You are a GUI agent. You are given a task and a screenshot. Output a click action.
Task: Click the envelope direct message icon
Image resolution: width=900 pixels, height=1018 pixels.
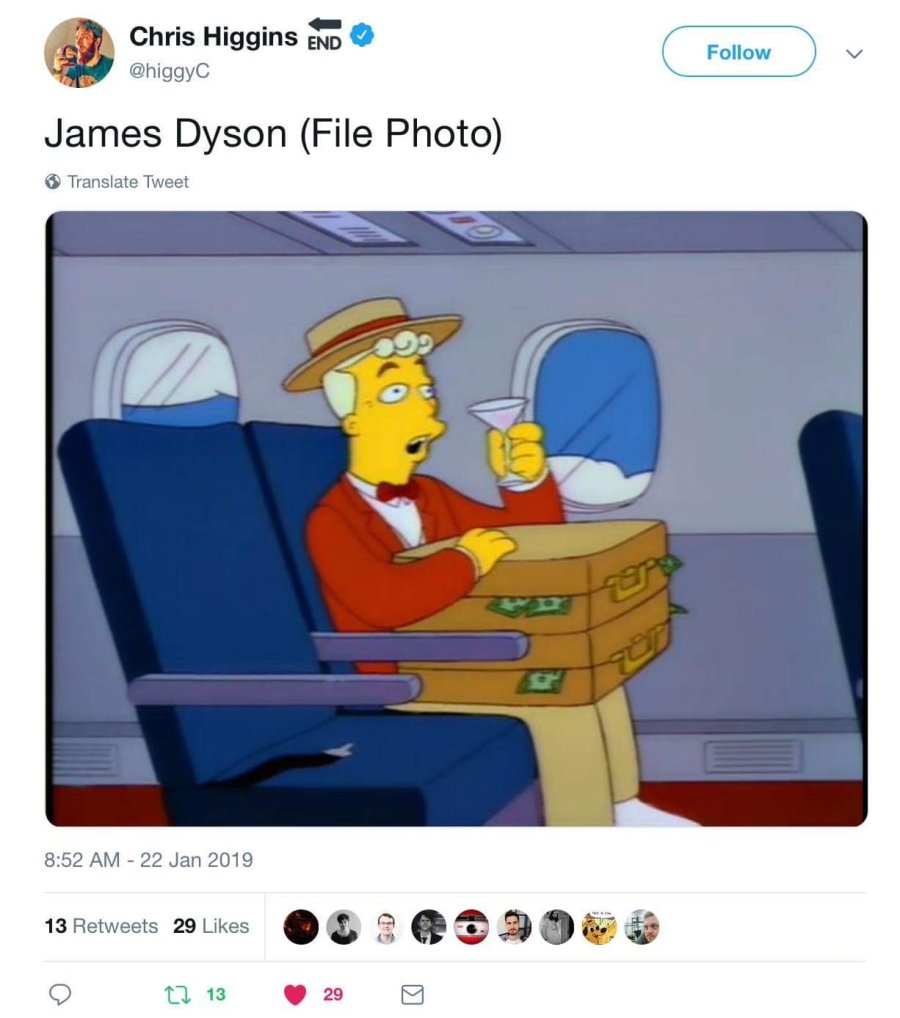click(x=412, y=994)
